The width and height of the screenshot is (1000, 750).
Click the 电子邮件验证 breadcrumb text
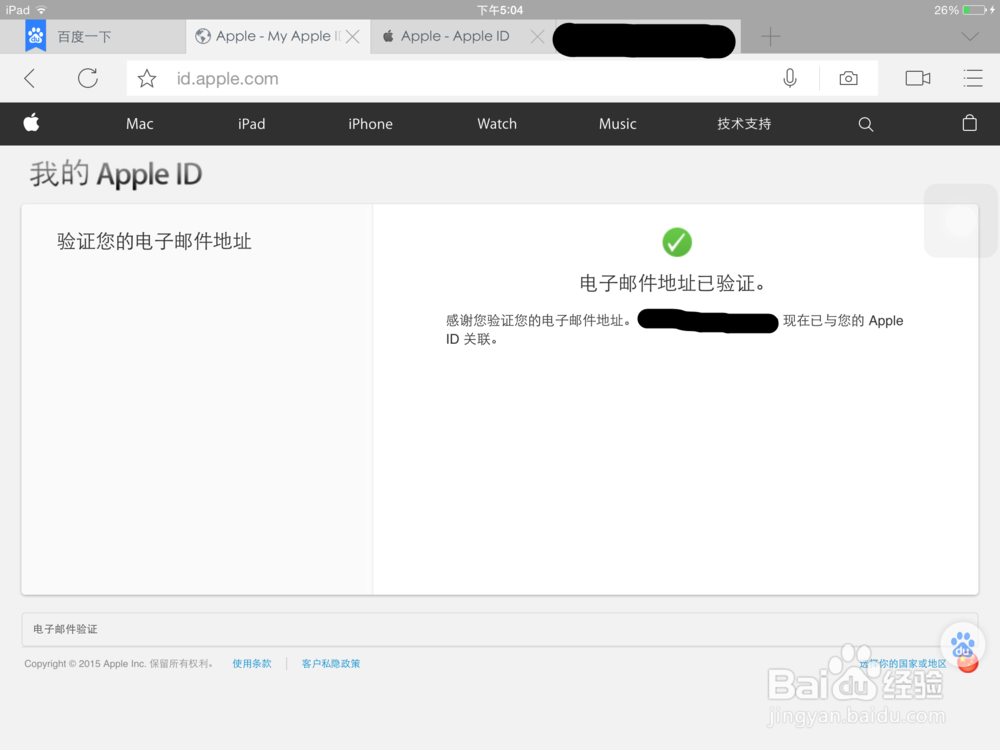click(65, 629)
